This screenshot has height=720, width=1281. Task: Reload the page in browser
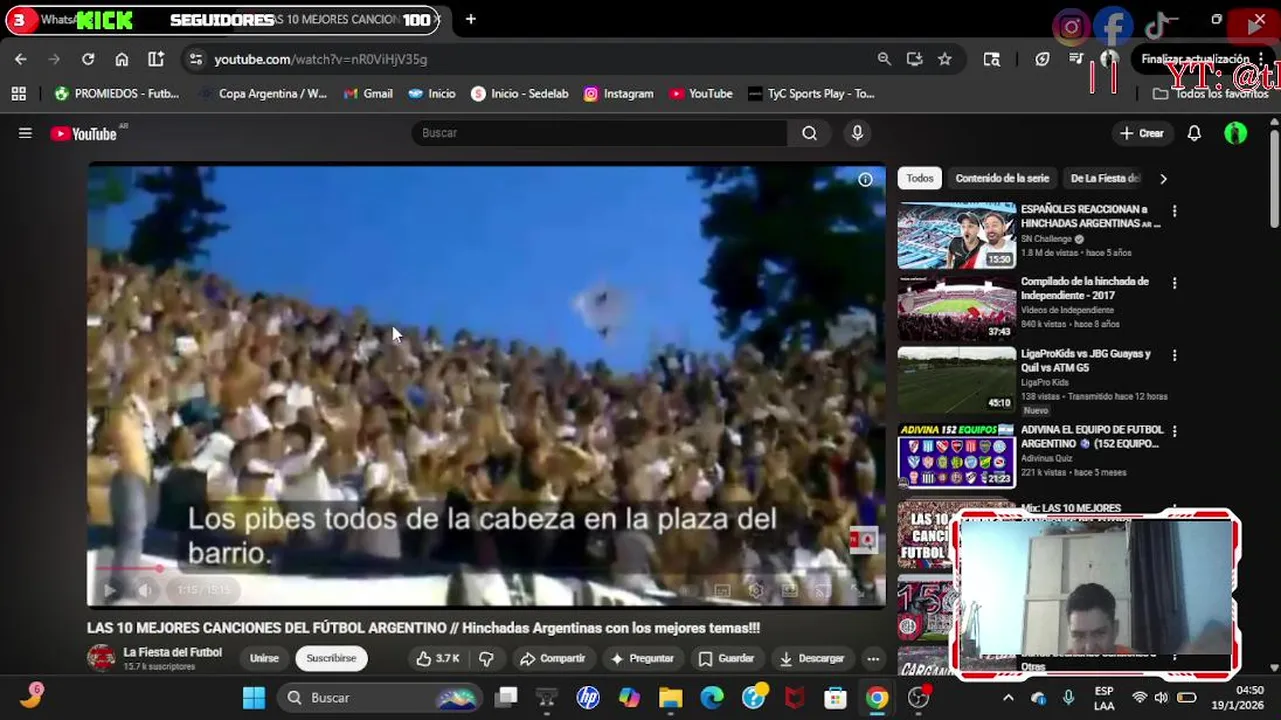[88, 59]
